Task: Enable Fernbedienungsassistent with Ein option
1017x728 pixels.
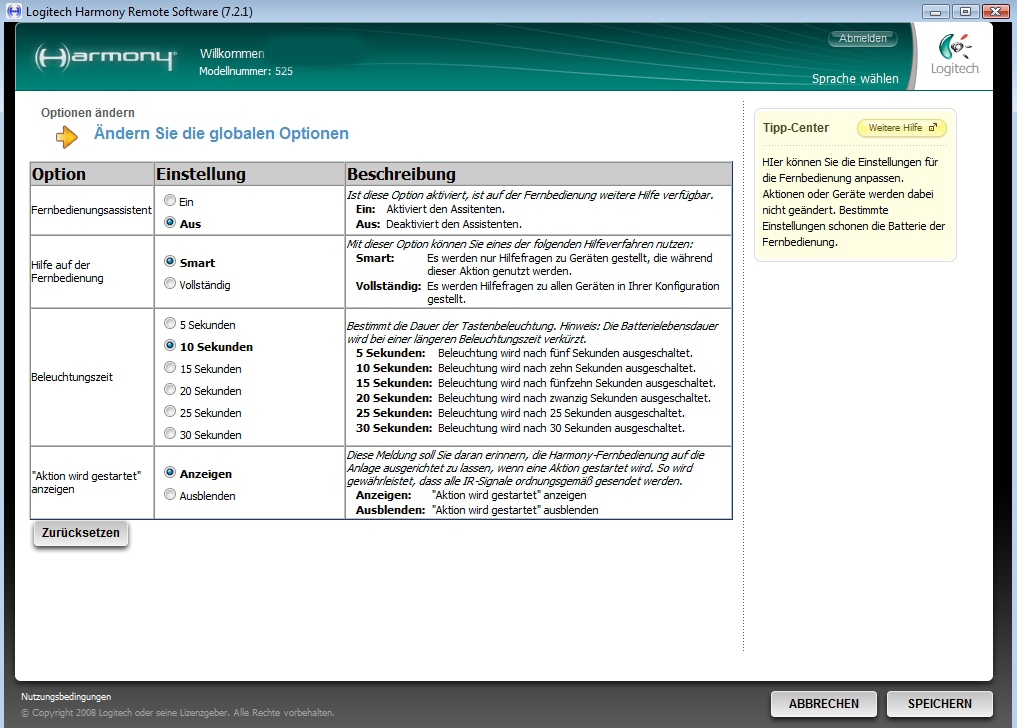Action: click(170, 201)
